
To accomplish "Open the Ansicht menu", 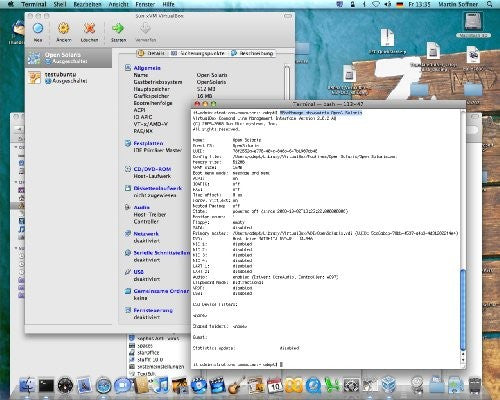I will coord(118,4).
